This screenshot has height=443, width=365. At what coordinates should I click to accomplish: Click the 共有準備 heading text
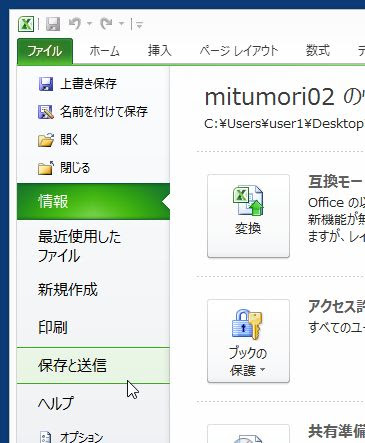tap(336, 431)
